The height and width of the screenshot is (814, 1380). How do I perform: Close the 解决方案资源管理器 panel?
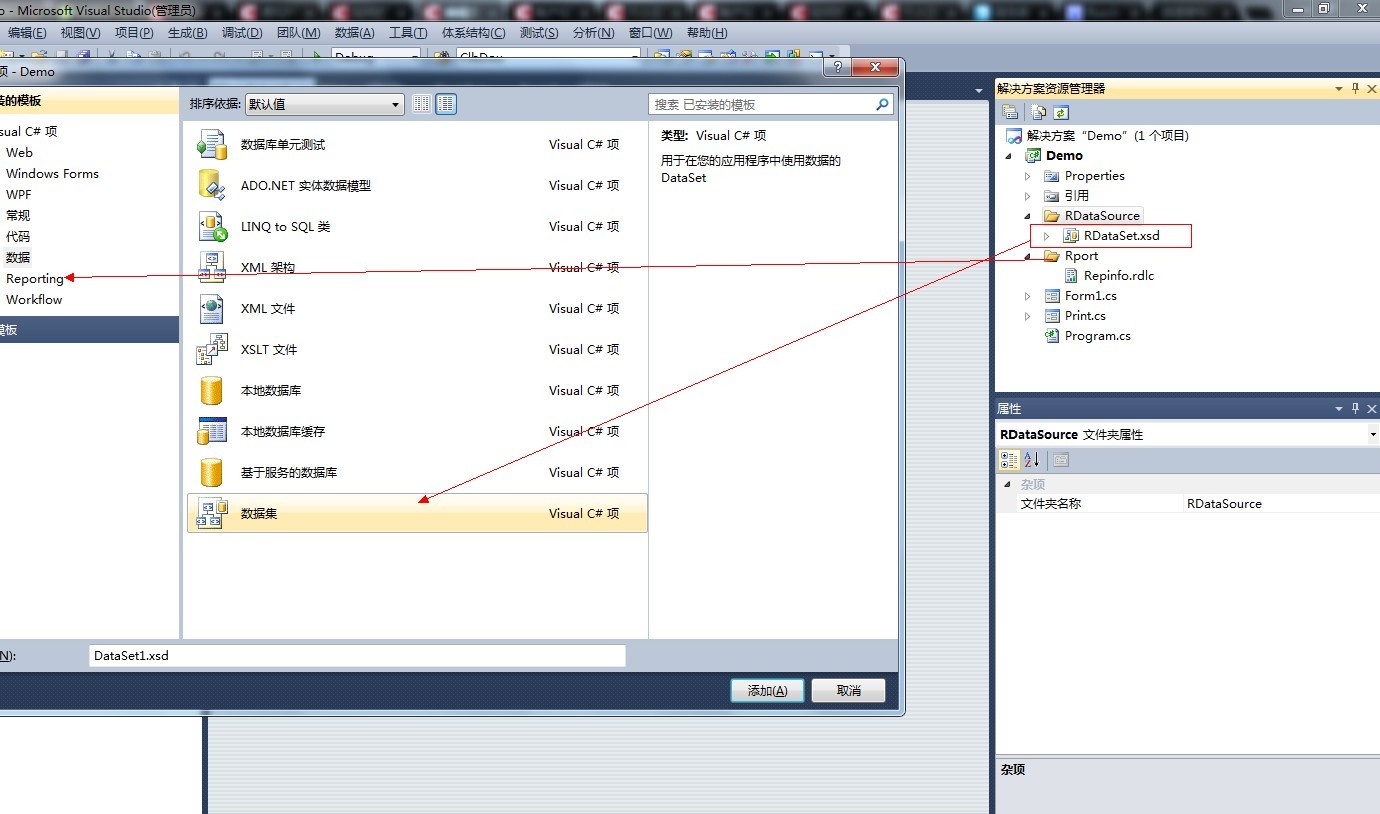tap(1372, 88)
